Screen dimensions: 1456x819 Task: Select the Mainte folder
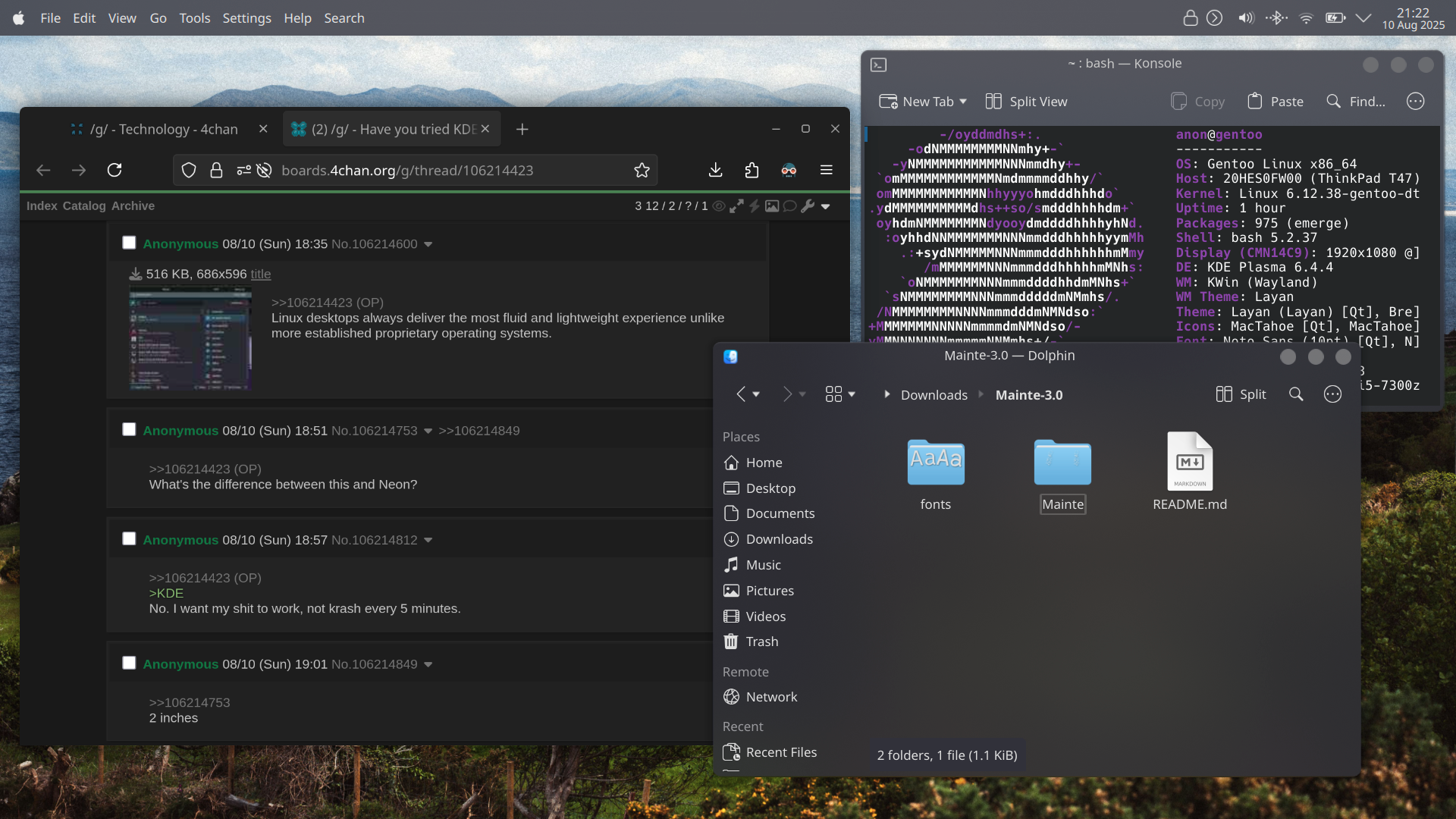pos(1062,463)
